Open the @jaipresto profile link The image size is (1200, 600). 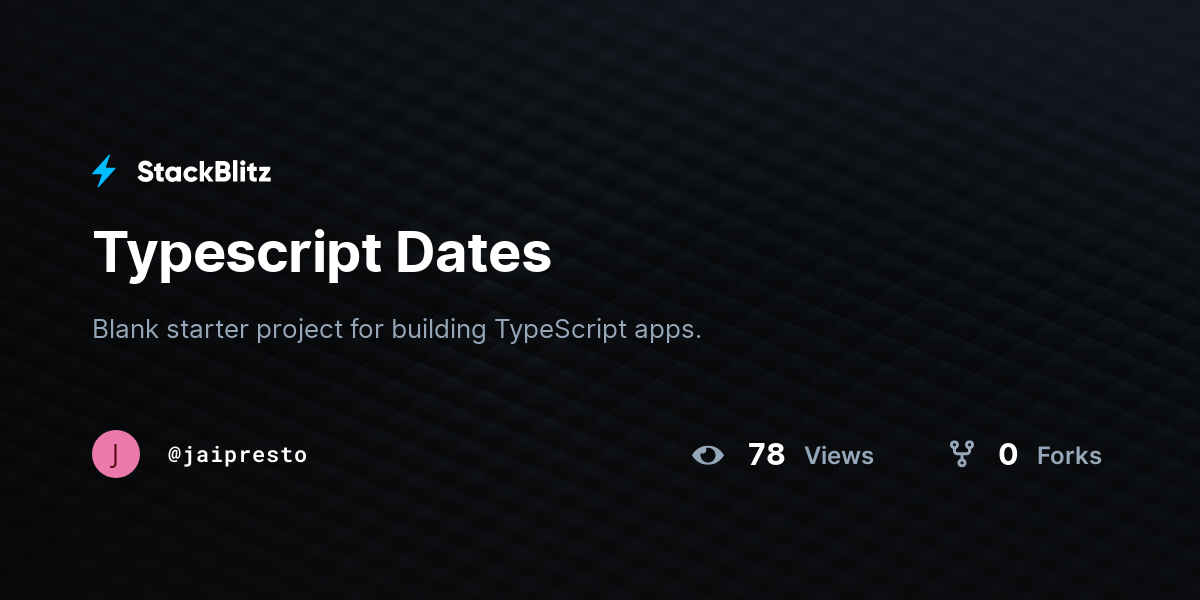tap(237, 455)
